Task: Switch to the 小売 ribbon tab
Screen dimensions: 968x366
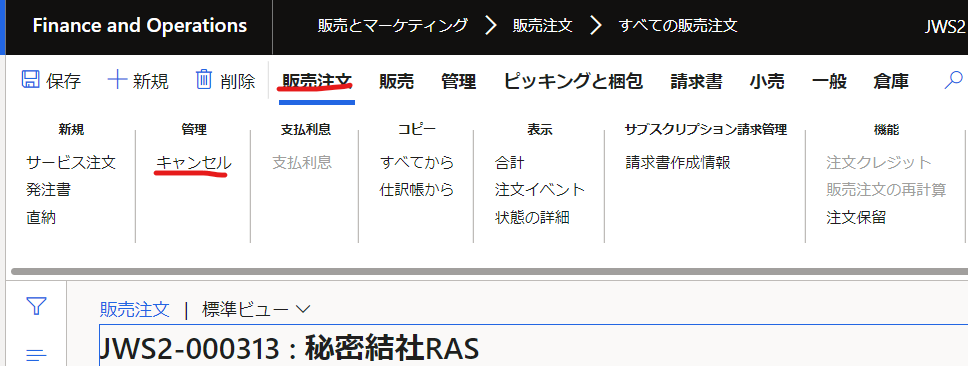Action: (767, 81)
